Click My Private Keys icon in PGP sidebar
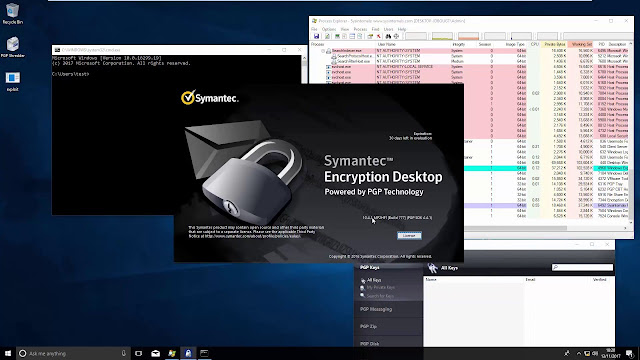Image resolution: width=640 pixels, height=360 pixels. 362,288
